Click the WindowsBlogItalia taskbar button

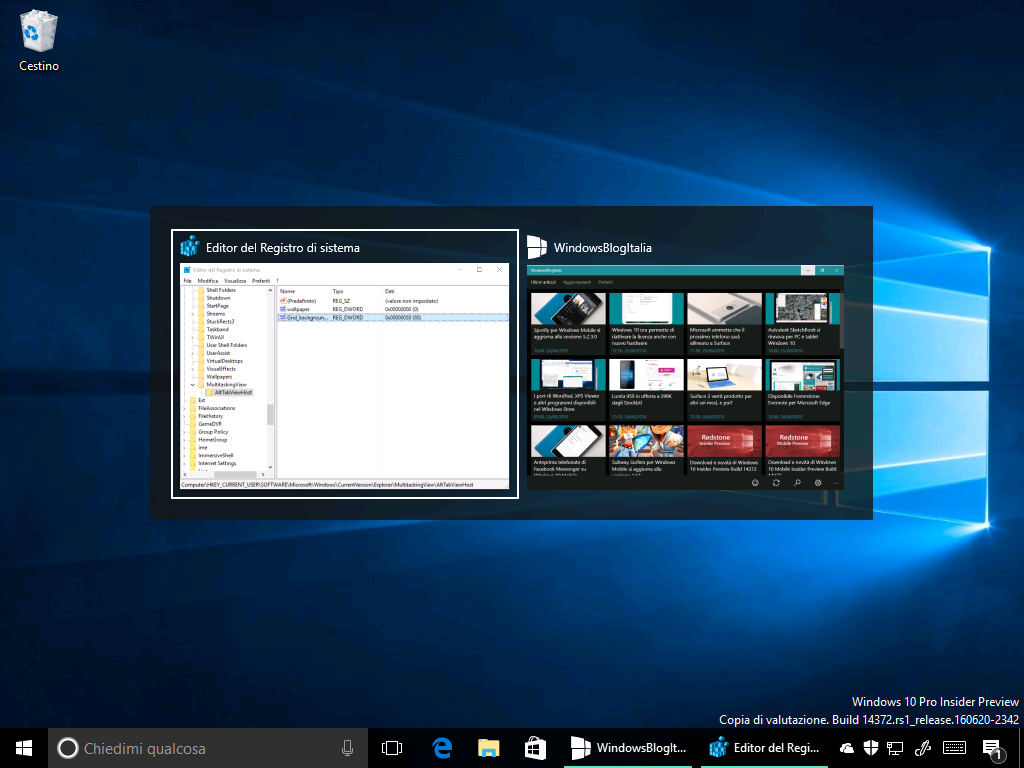tap(628, 748)
